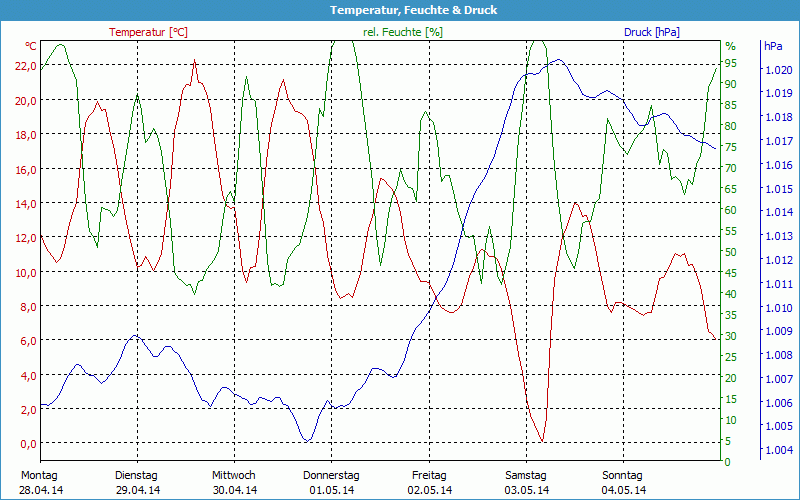Click the '°C' unit label on the temperature axis
This screenshot has height=500, width=800.
pos(31,46)
